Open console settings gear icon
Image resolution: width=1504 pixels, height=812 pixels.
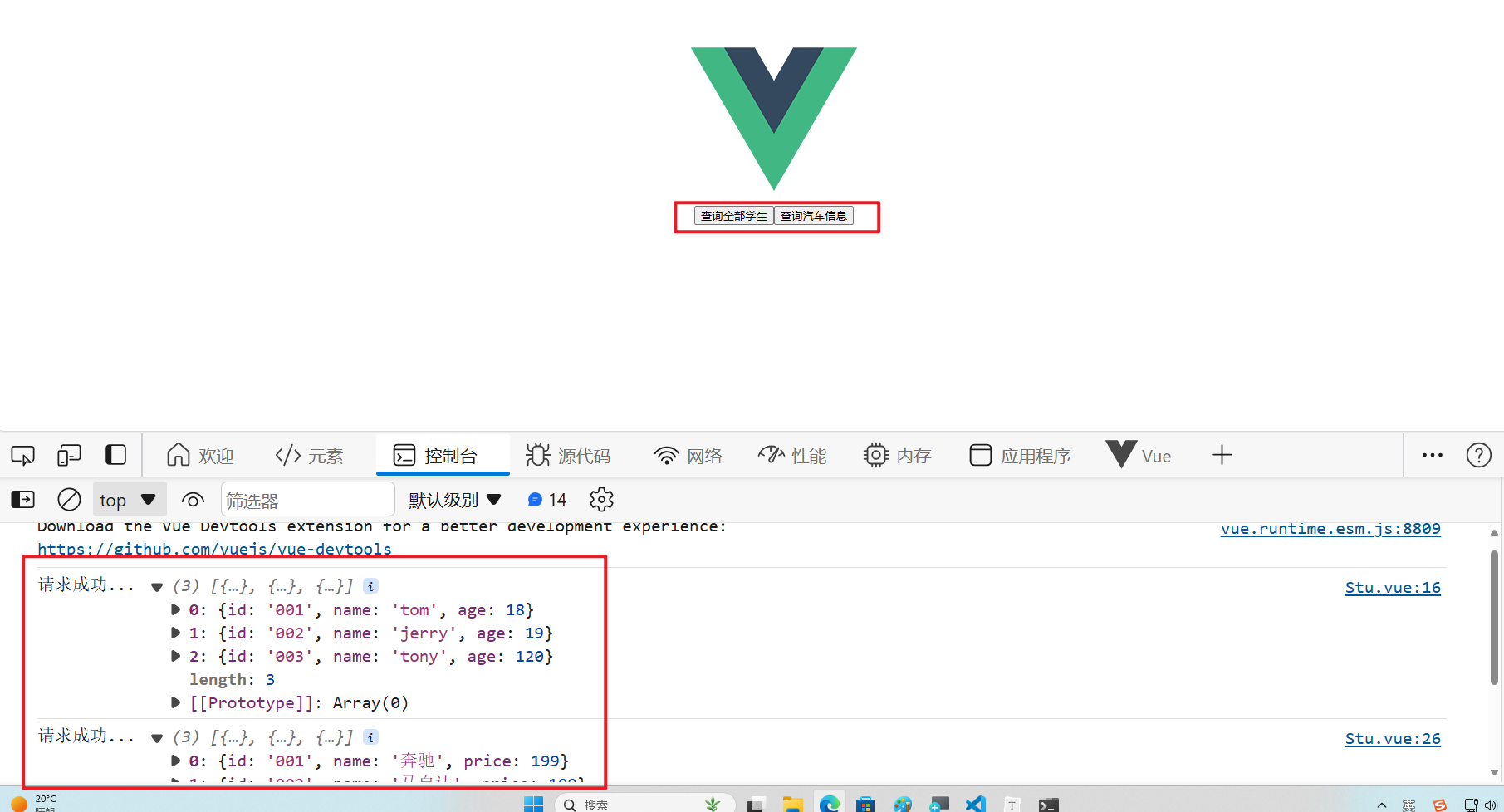(601, 500)
